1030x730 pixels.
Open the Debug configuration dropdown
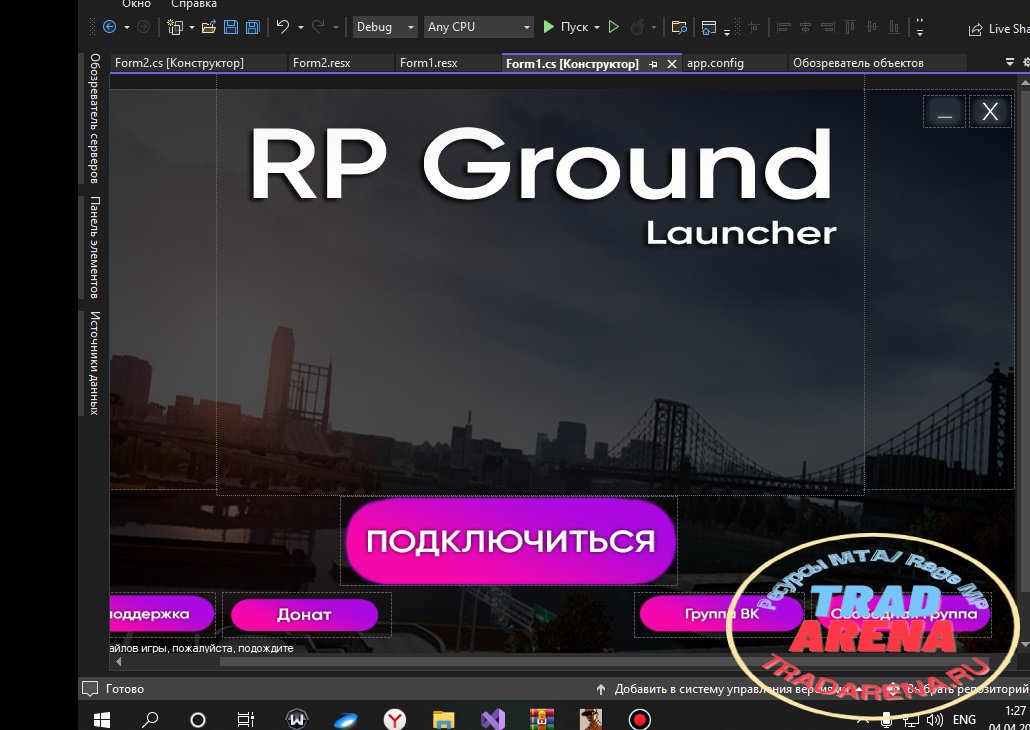(385, 27)
